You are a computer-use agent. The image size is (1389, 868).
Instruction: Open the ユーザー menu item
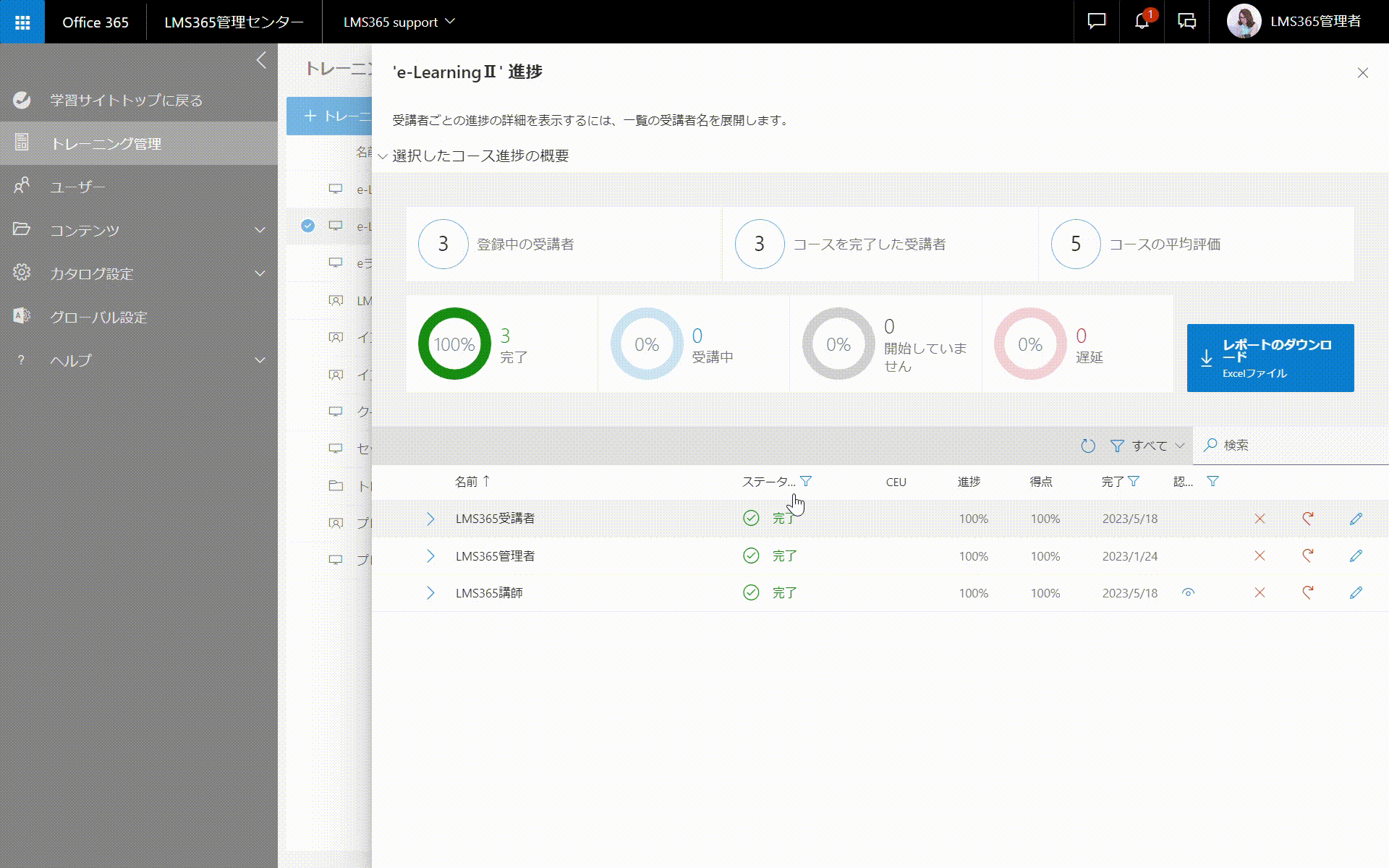coord(139,187)
